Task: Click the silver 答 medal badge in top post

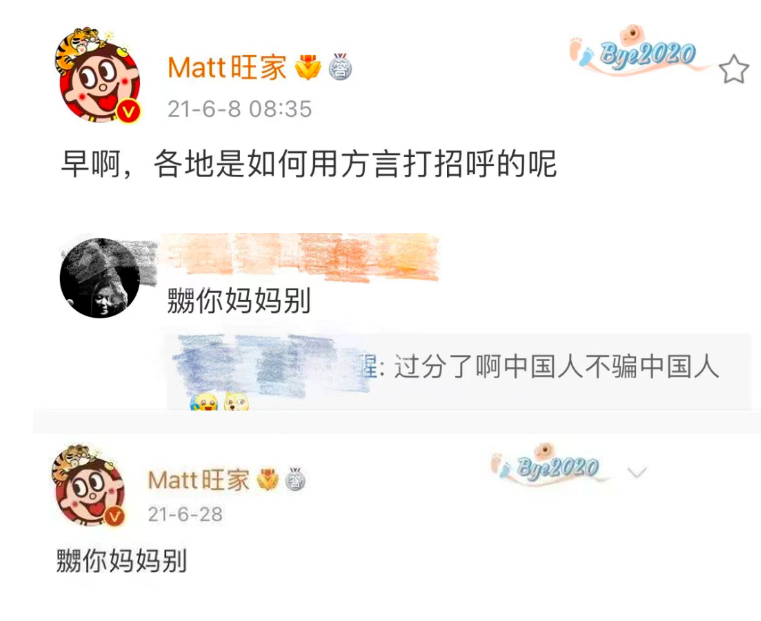Action: click(340, 66)
